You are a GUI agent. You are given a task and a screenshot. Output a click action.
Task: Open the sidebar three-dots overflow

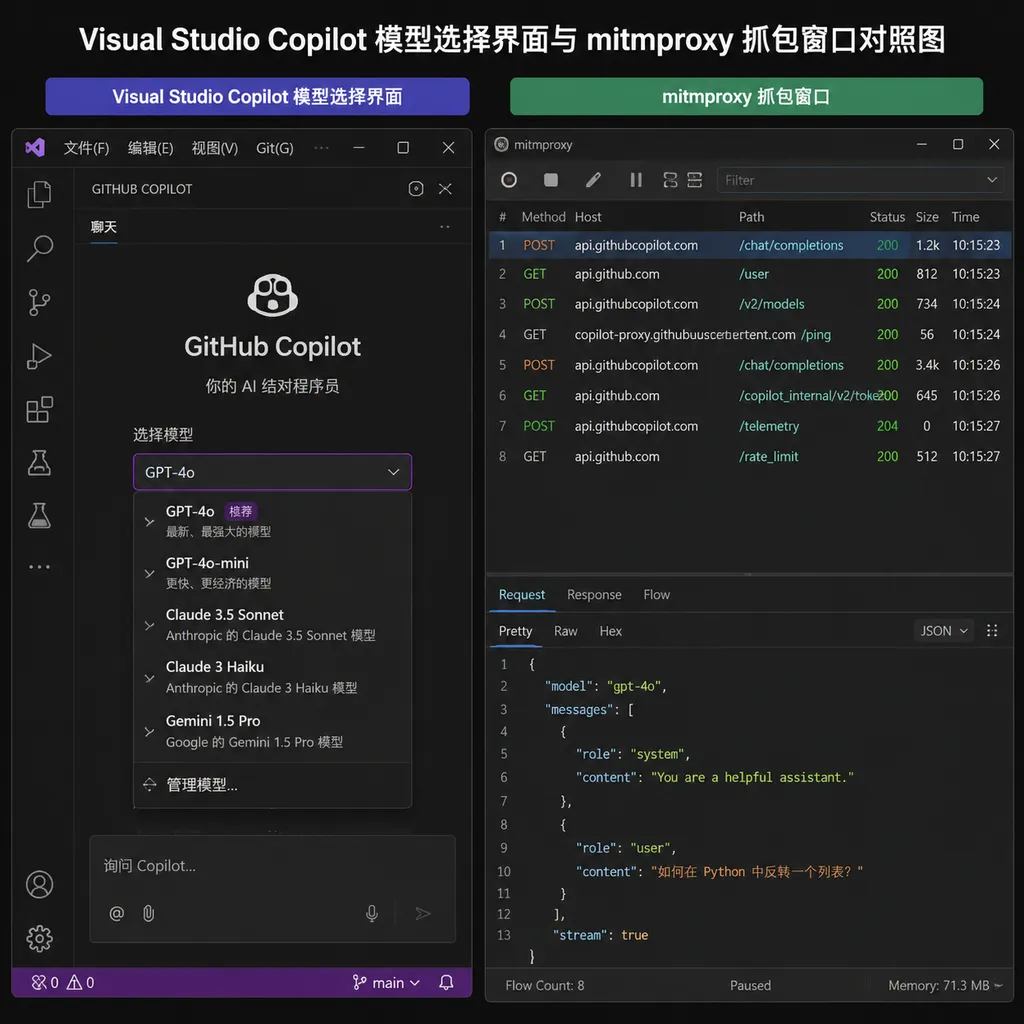(x=39, y=567)
